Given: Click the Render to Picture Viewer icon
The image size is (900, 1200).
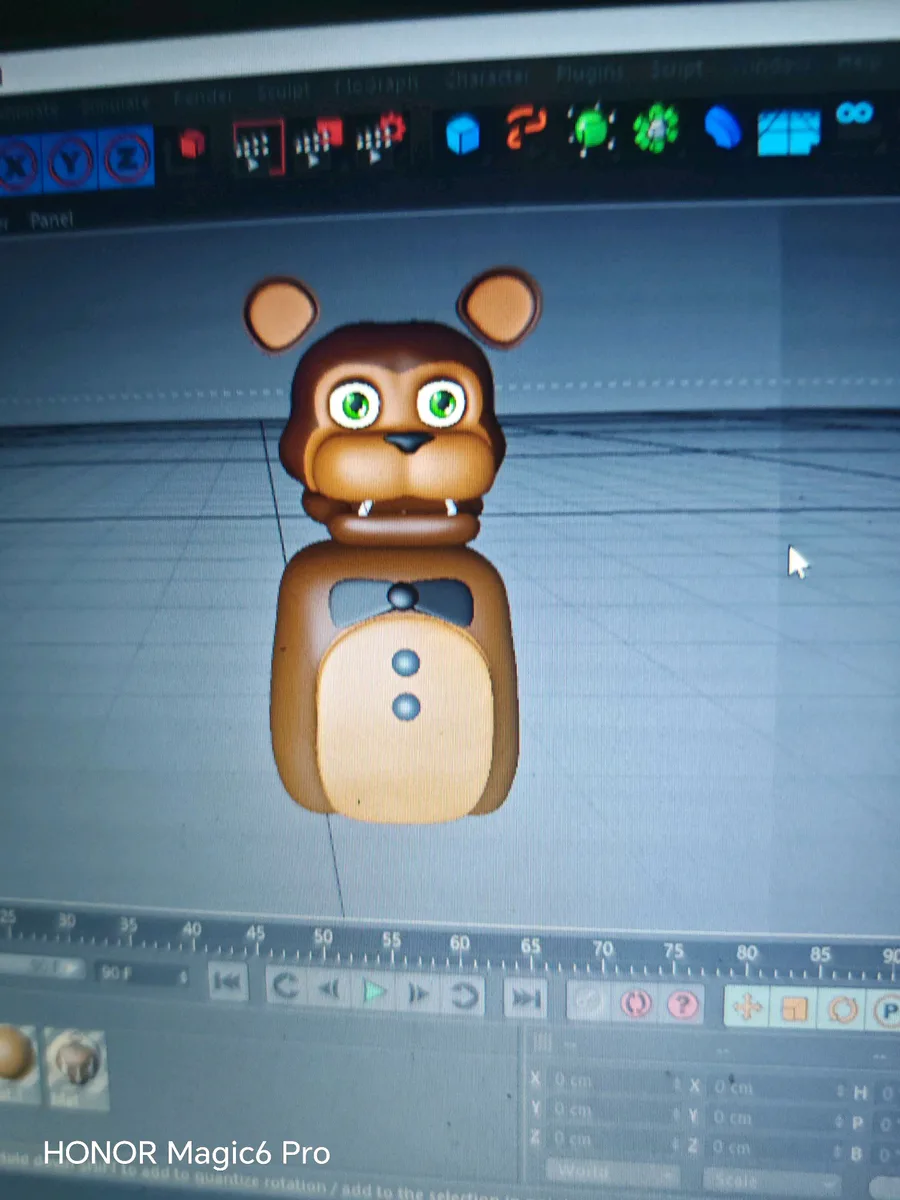Looking at the screenshot, I should click(319, 144).
